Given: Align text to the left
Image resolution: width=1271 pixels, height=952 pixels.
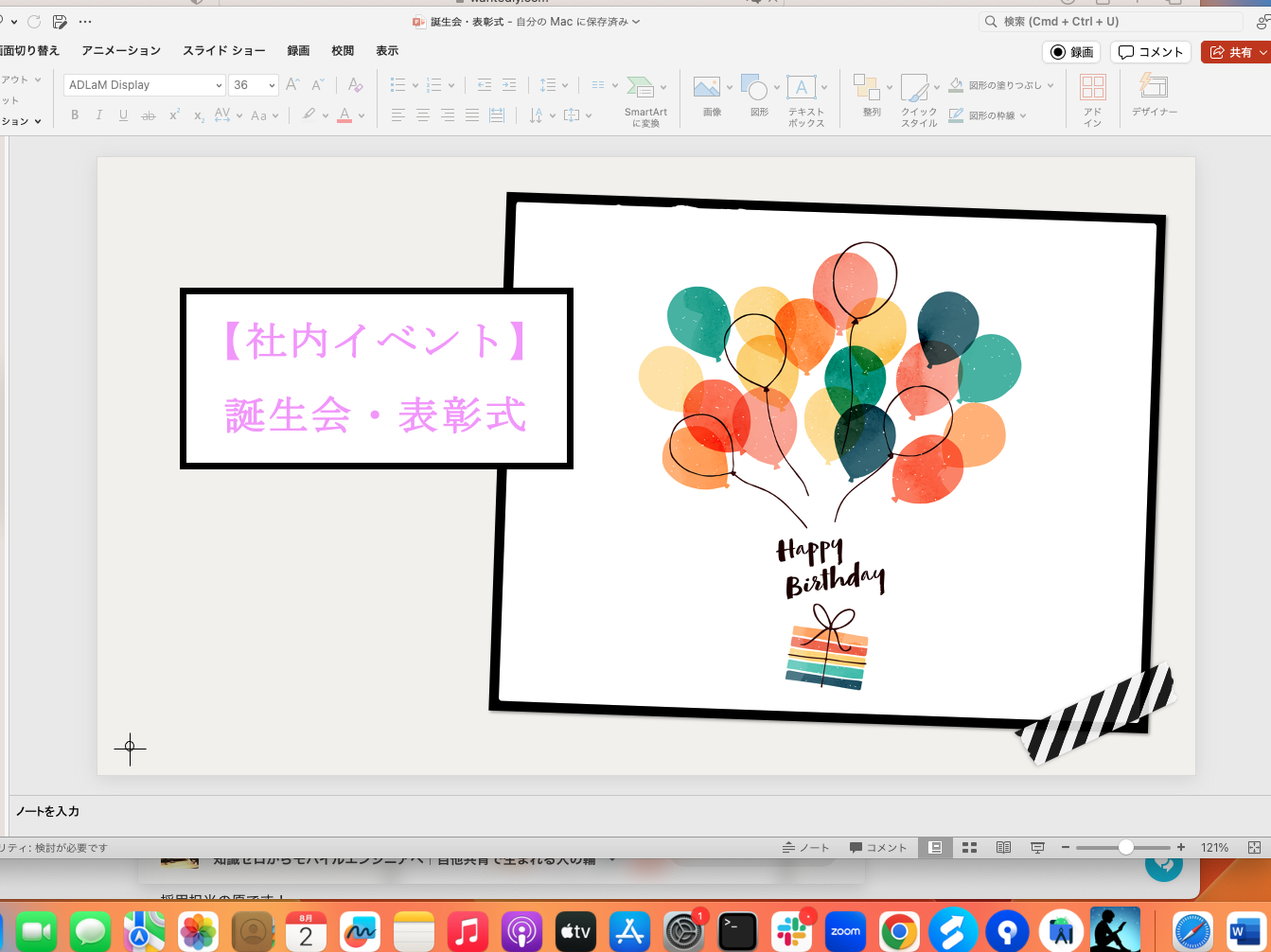Looking at the screenshot, I should pyautogui.click(x=398, y=115).
